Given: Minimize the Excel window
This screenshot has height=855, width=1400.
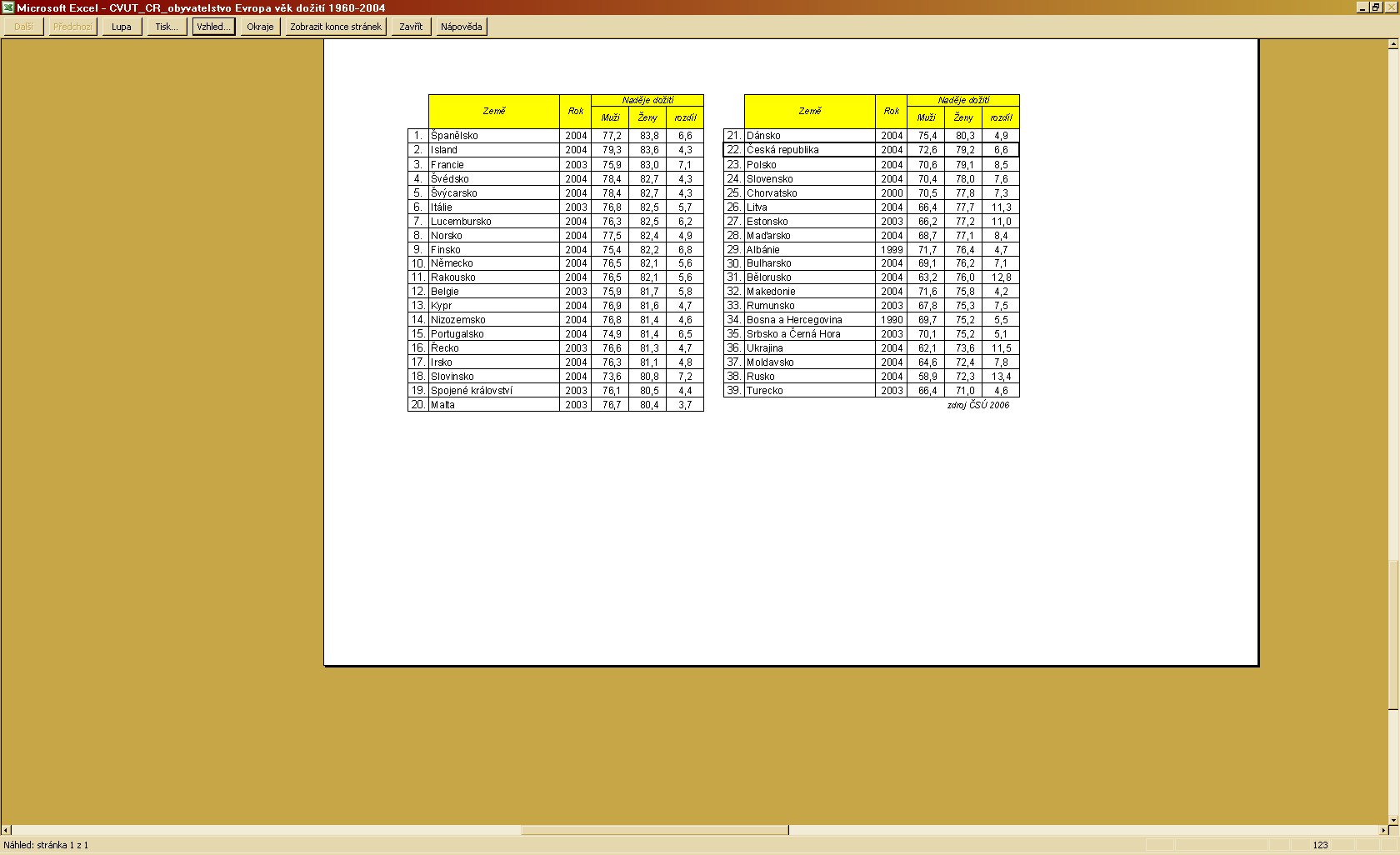Looking at the screenshot, I should (1362, 7).
